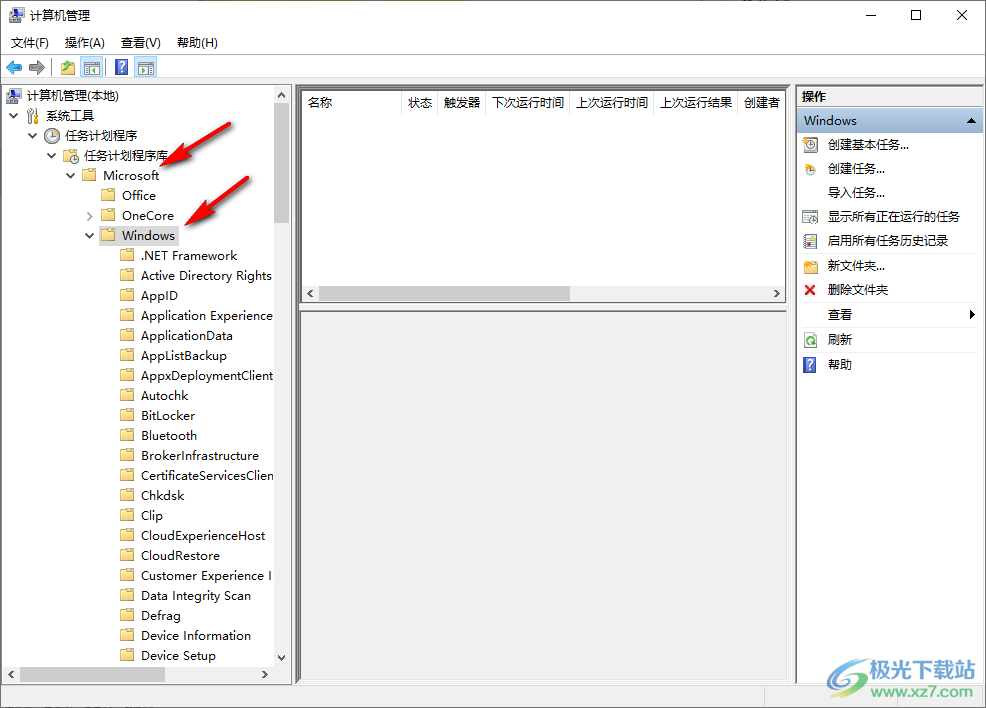This screenshot has height=708, width=986.
Task: Click the Clip folder icon
Action: [127, 515]
